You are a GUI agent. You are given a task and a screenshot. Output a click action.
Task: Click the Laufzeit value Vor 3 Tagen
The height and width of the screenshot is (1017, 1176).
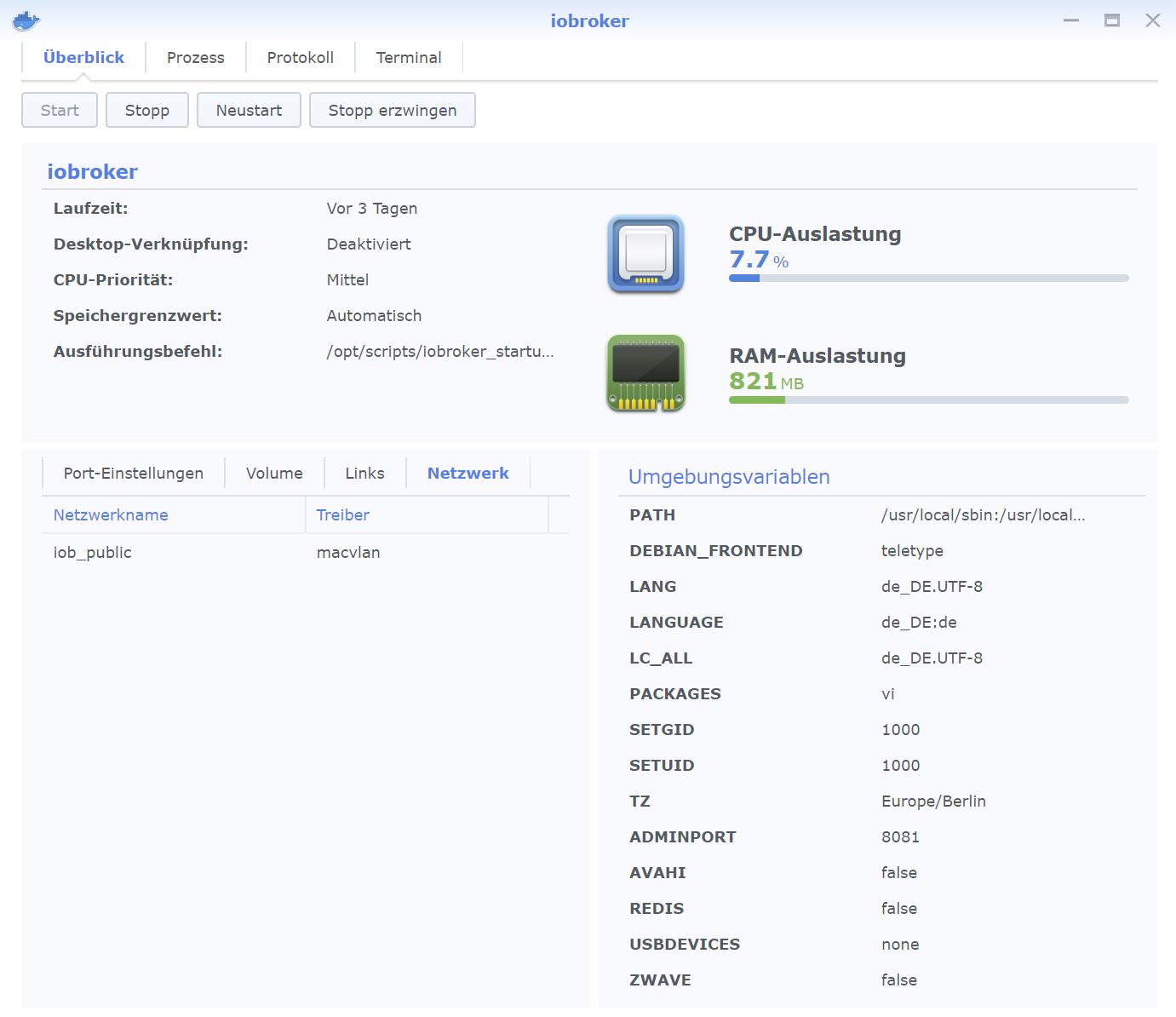(x=372, y=208)
